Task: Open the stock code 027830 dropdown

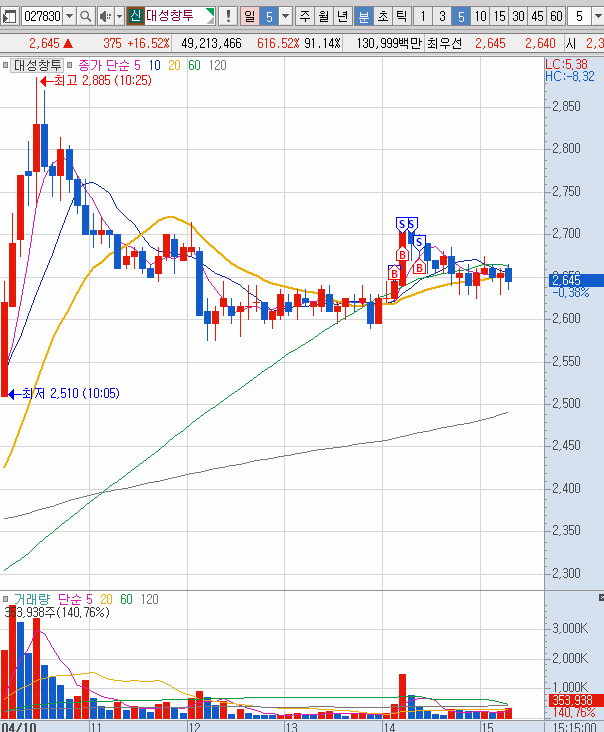Action: click(x=69, y=16)
